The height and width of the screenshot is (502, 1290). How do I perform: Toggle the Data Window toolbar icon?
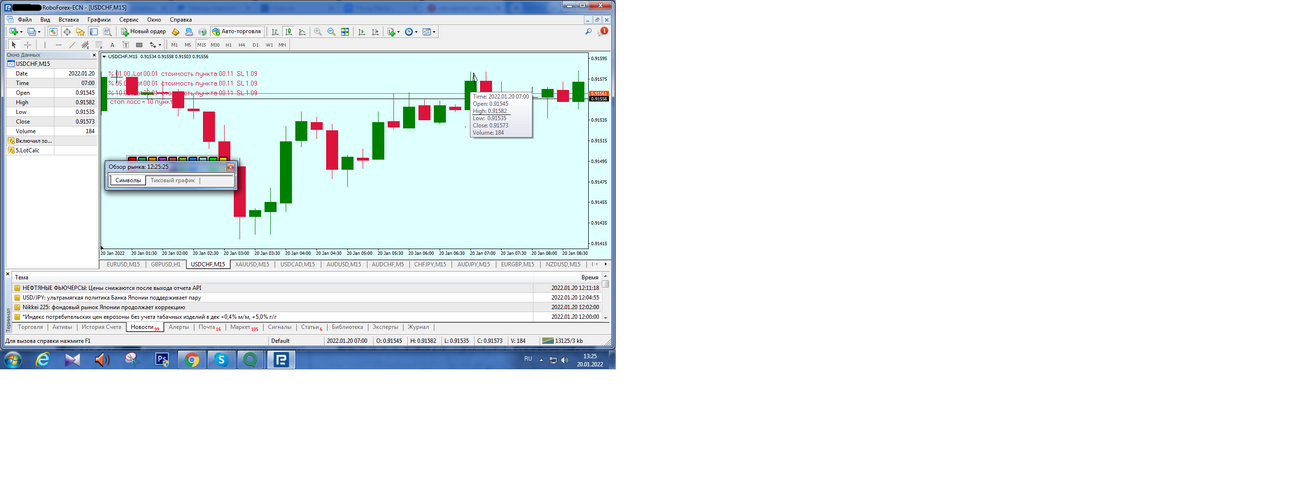(x=67, y=32)
